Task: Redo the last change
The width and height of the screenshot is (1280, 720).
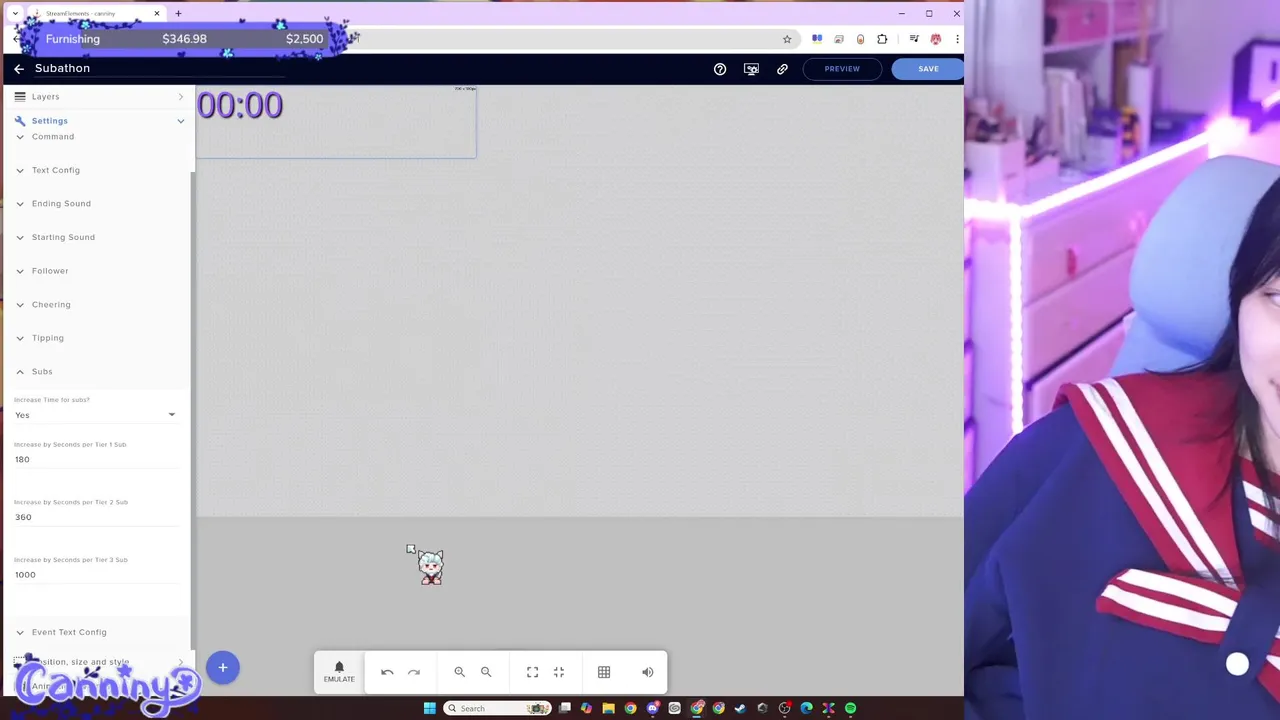Action: click(414, 672)
